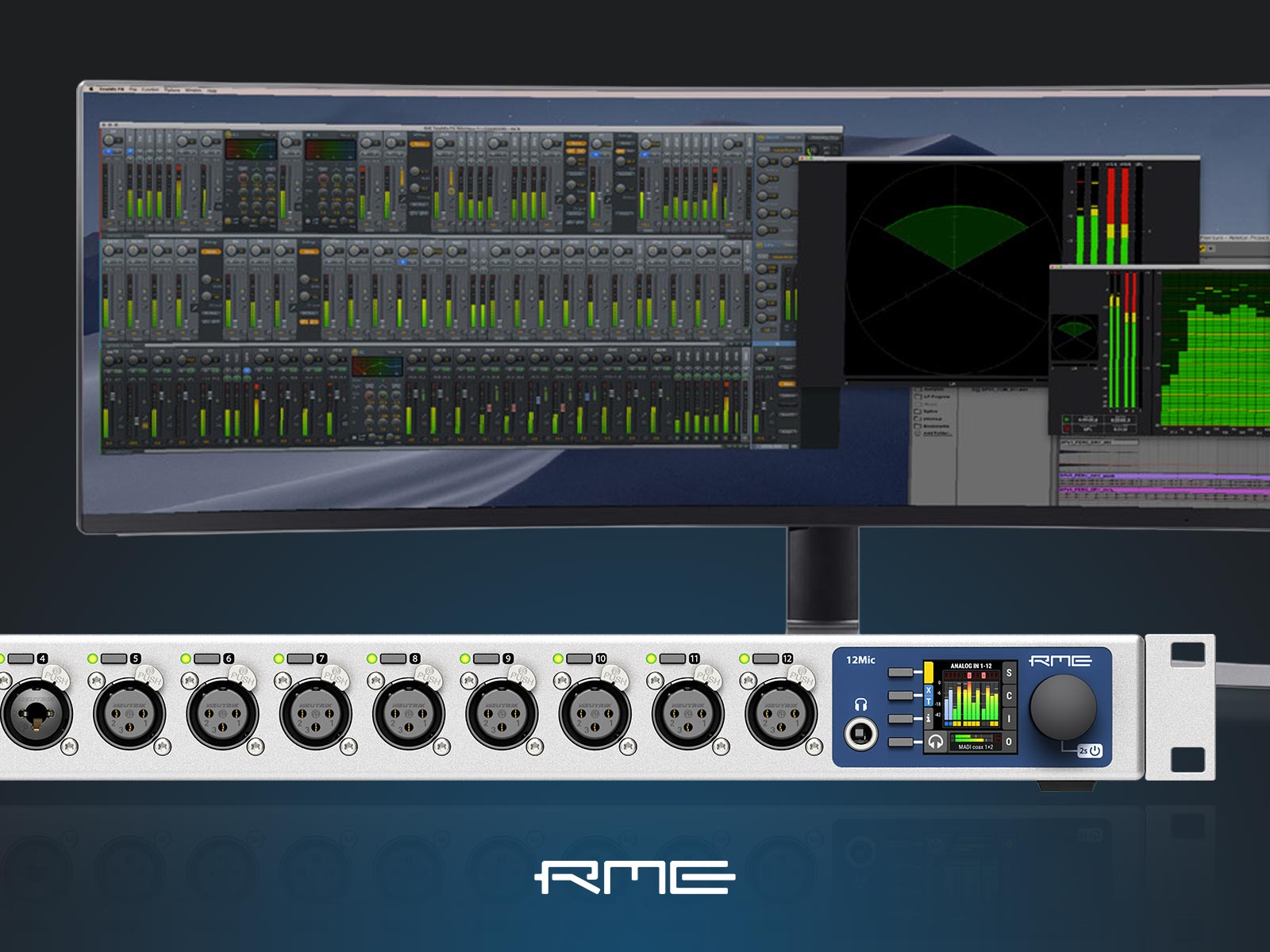Click the channel 12 select button
Screen dimensions: 1270x952
(765, 658)
